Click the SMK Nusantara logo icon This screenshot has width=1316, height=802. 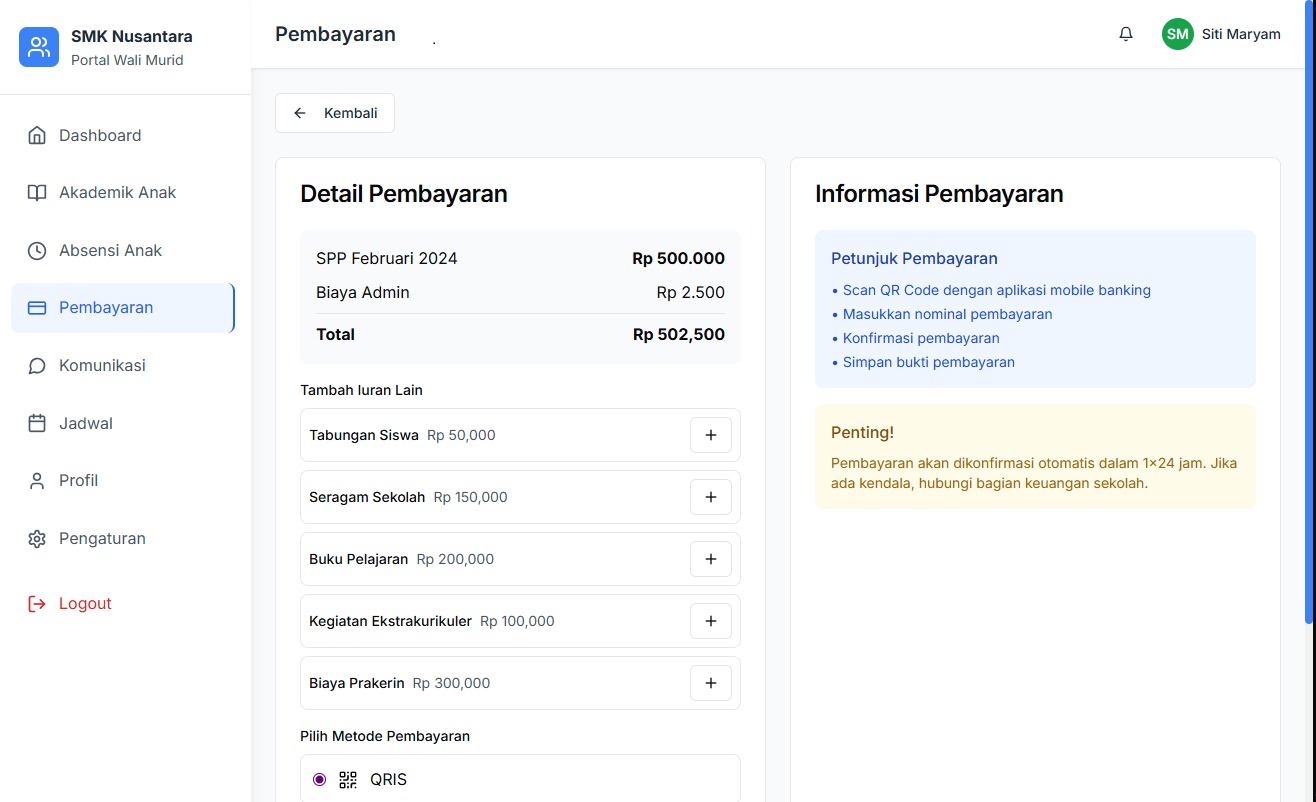[39, 47]
